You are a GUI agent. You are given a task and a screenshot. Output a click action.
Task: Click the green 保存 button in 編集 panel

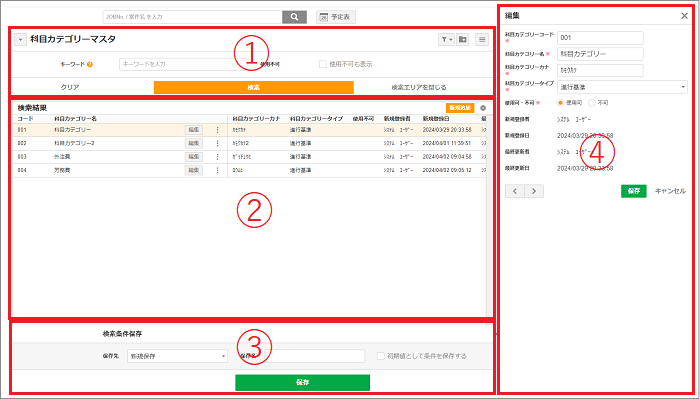tap(634, 191)
